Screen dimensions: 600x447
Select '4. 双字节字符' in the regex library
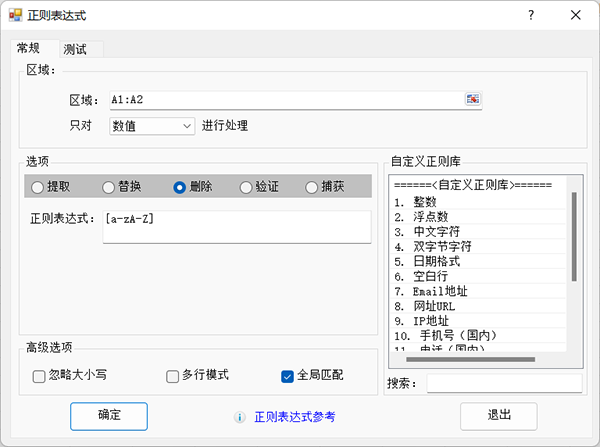point(479,246)
